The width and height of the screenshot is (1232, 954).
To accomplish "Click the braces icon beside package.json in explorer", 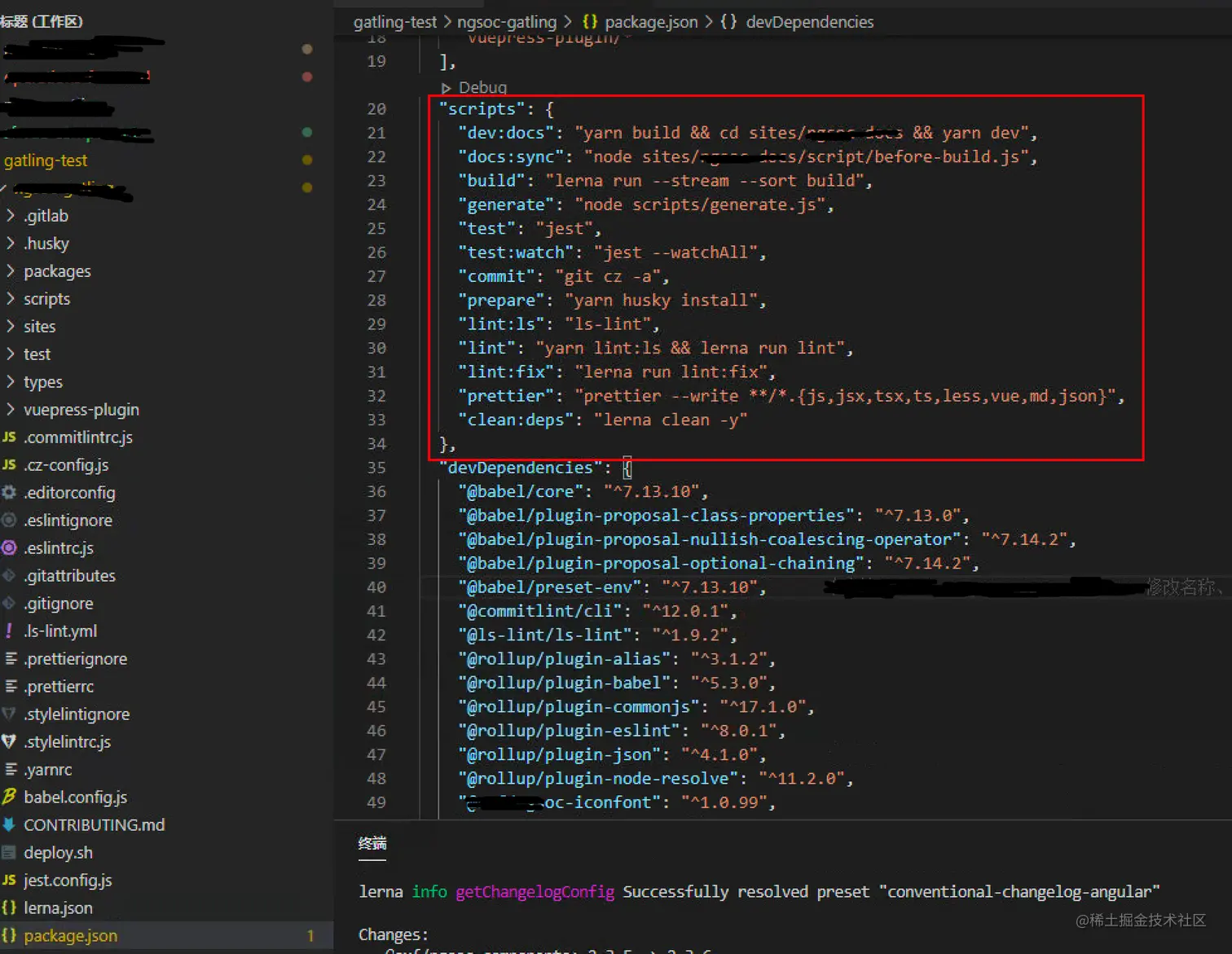I will [9, 936].
